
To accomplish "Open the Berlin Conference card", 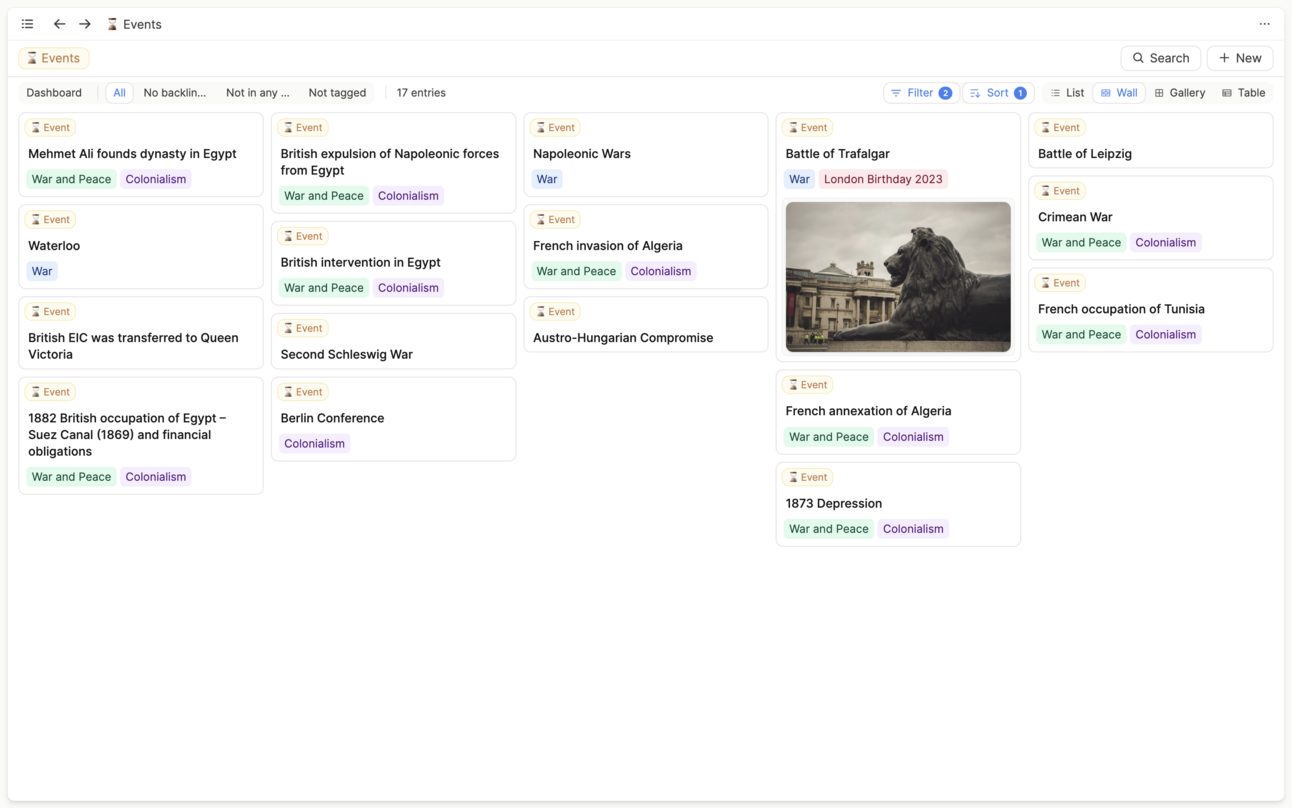I will point(332,418).
